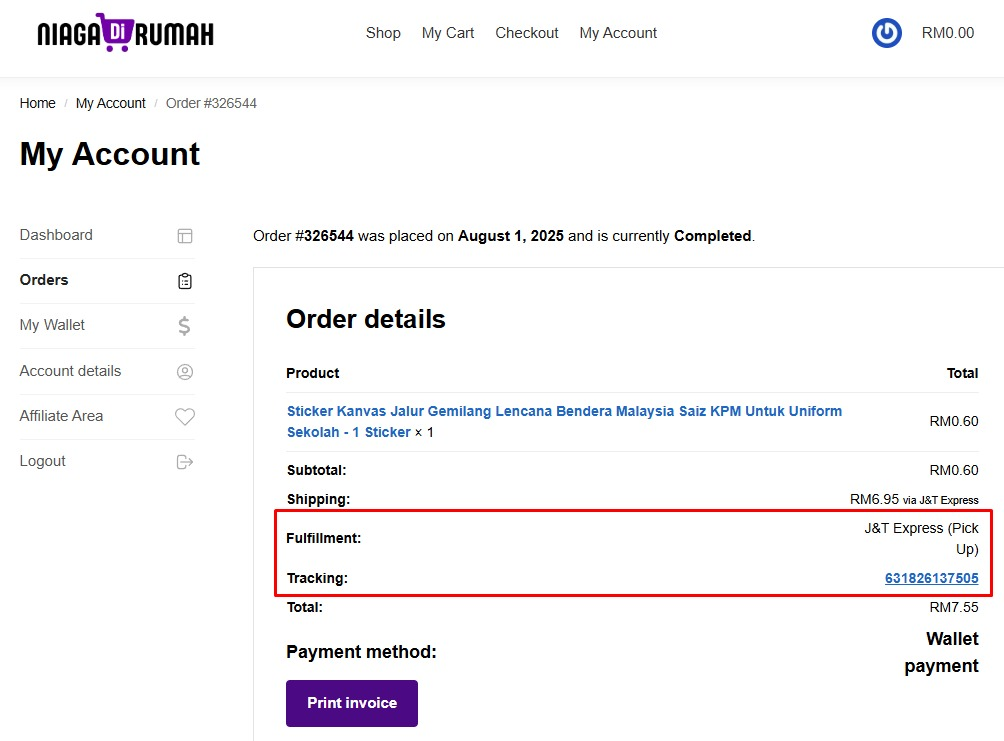Open My Account in top navigation

[x=618, y=33]
